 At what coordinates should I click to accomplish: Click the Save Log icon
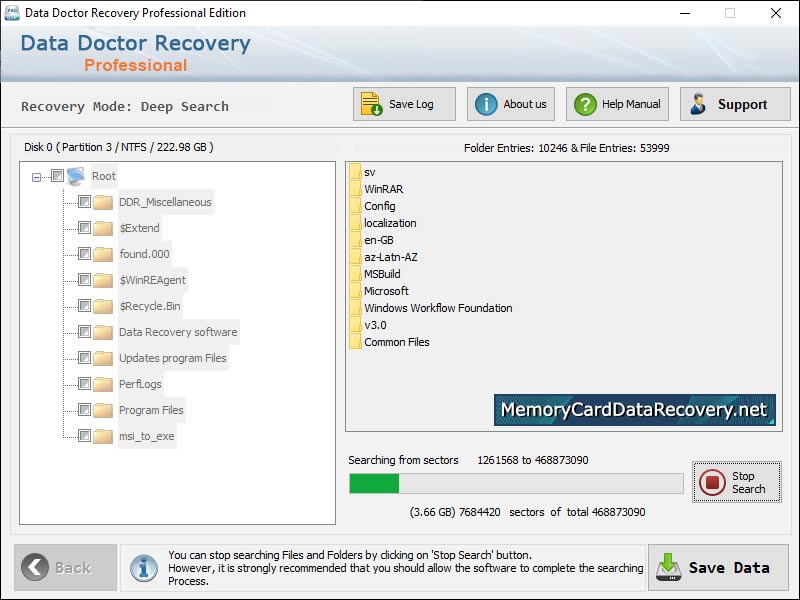[370, 103]
